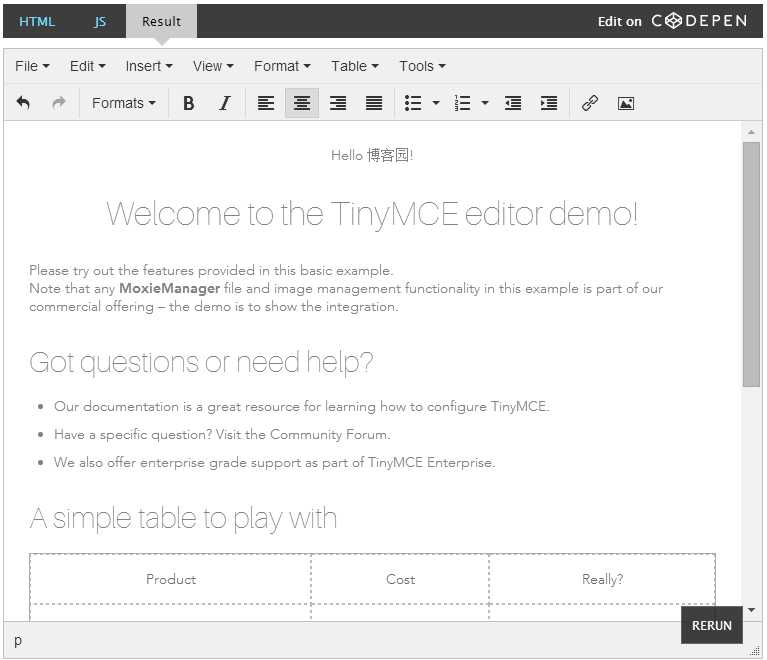Insert an image
This screenshot has height=660, width=767.
(x=626, y=103)
